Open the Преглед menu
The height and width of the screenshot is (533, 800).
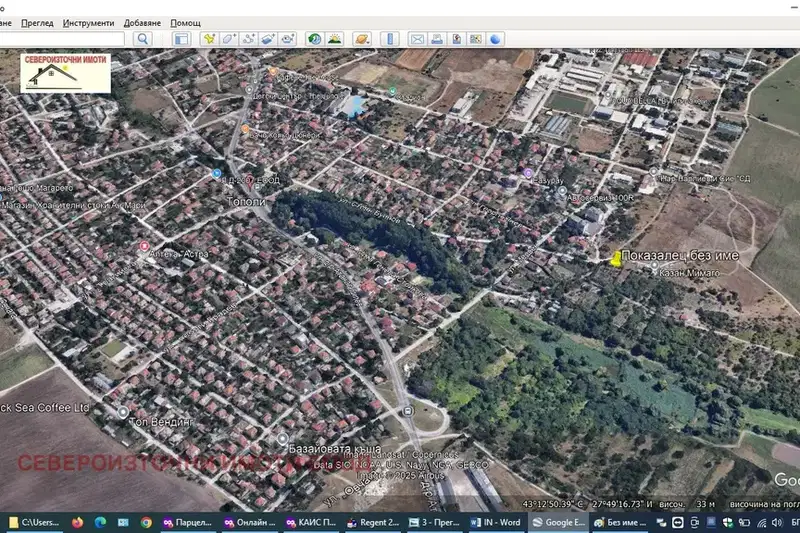coord(37,23)
